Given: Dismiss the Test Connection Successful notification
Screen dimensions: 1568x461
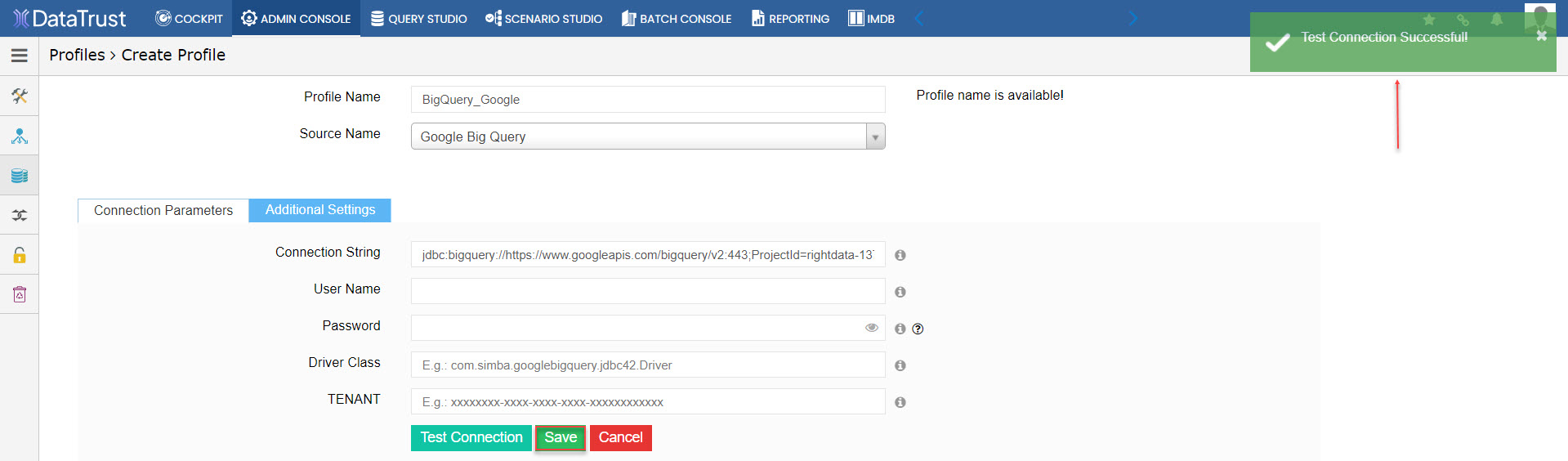Looking at the screenshot, I should click(1541, 36).
